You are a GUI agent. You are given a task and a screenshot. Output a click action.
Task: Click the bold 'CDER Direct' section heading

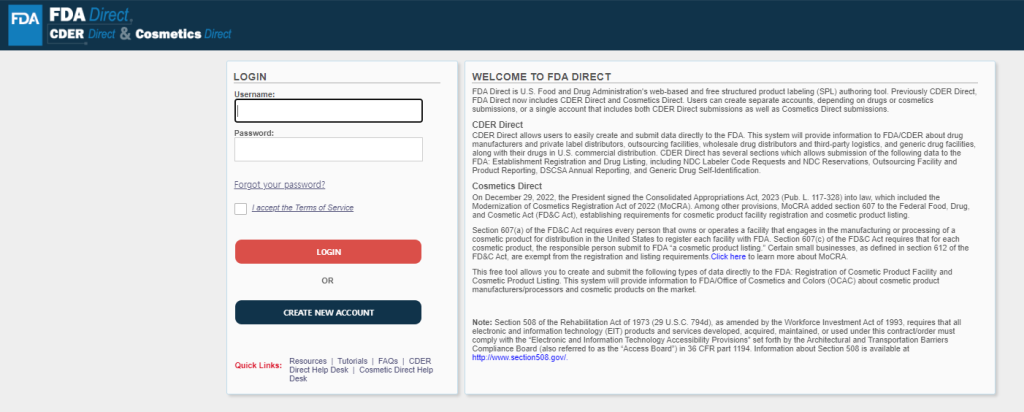click(x=498, y=125)
